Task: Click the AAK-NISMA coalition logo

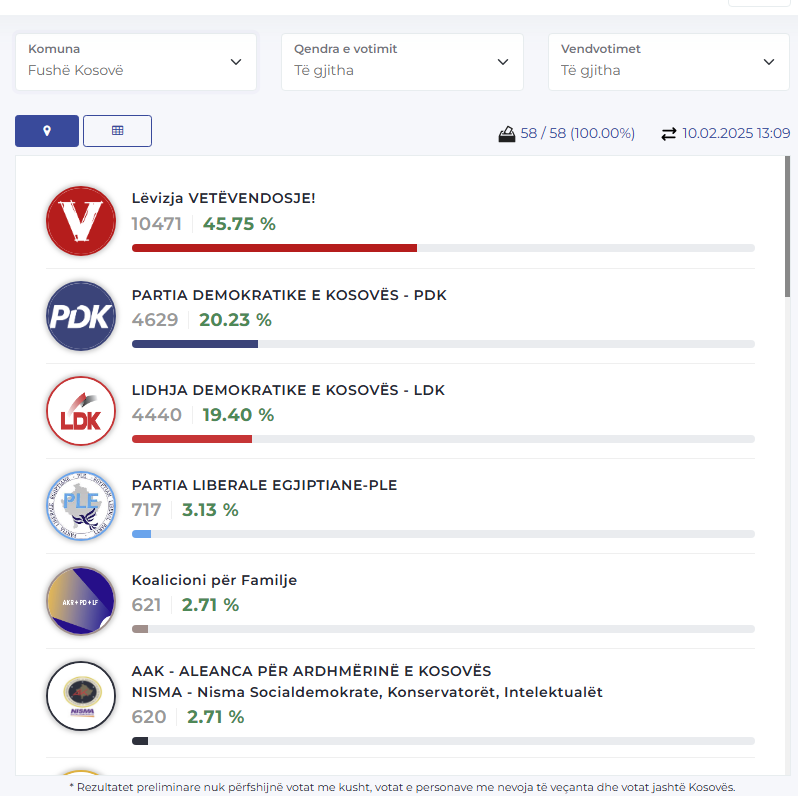Action: pyautogui.click(x=81, y=696)
